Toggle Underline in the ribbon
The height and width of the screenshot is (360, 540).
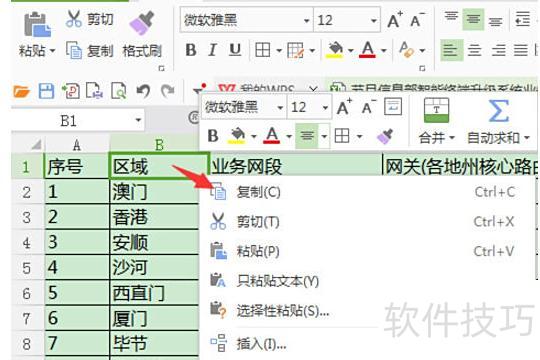pos(235,50)
